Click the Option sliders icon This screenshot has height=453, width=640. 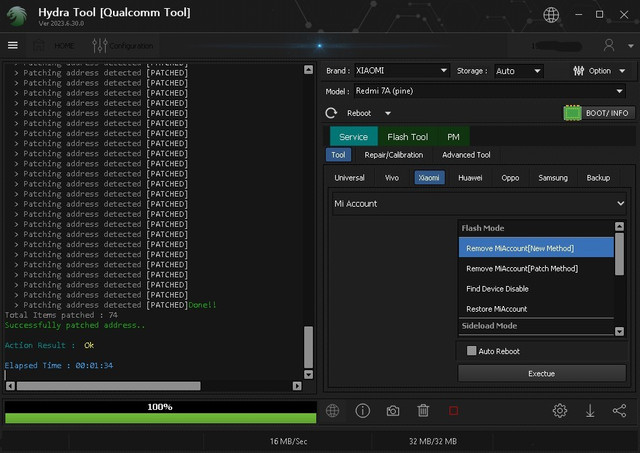(x=578, y=71)
